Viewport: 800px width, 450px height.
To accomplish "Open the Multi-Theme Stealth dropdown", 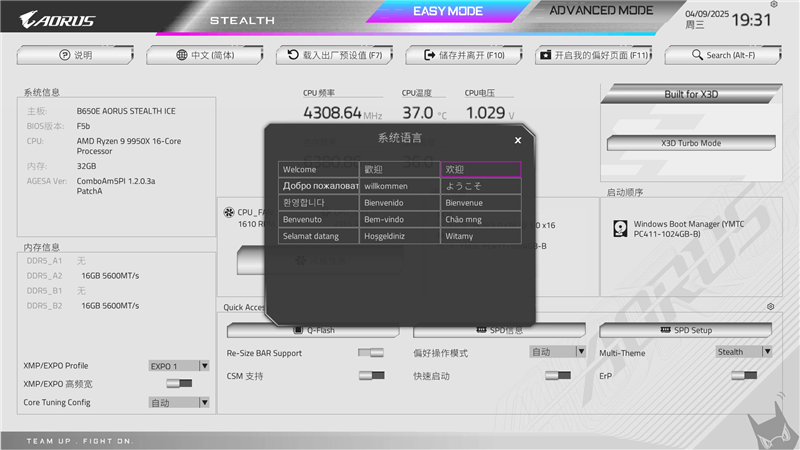I will [x=743, y=352].
